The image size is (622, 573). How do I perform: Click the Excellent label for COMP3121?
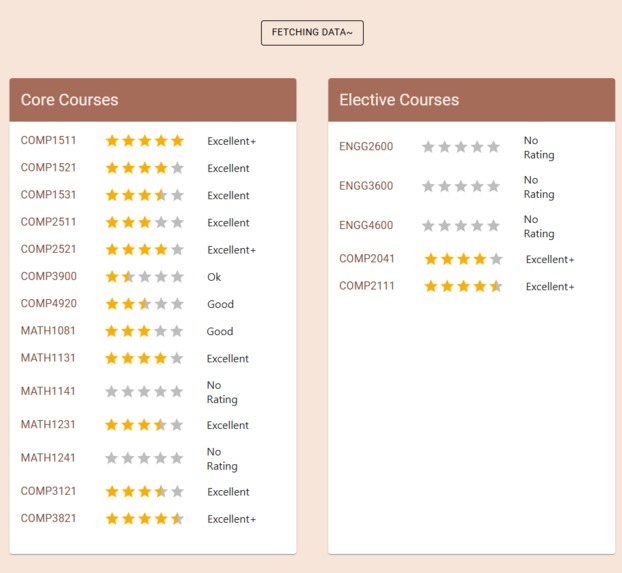228,492
